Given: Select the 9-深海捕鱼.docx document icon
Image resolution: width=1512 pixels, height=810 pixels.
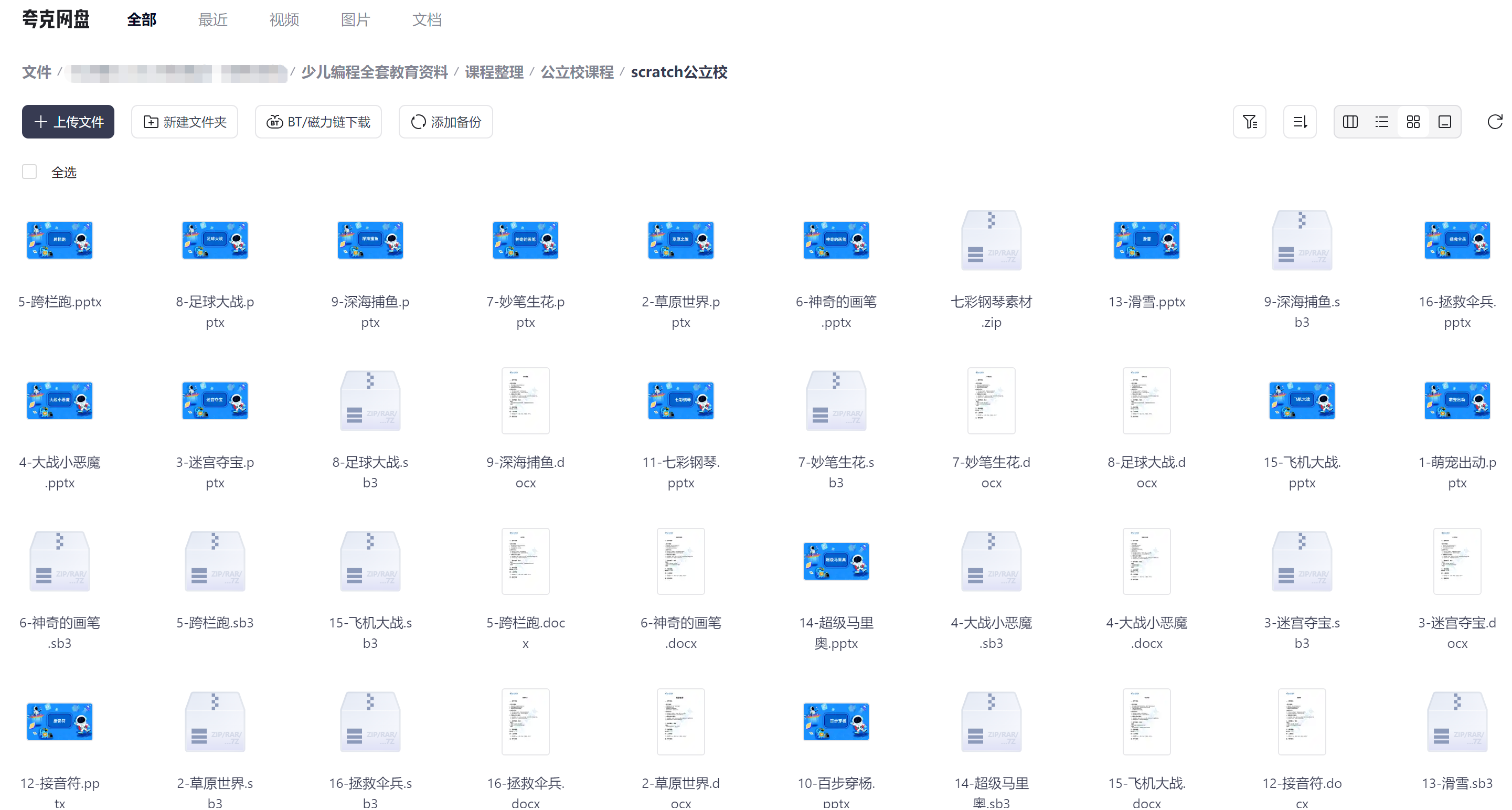Looking at the screenshot, I should pyautogui.click(x=525, y=401).
